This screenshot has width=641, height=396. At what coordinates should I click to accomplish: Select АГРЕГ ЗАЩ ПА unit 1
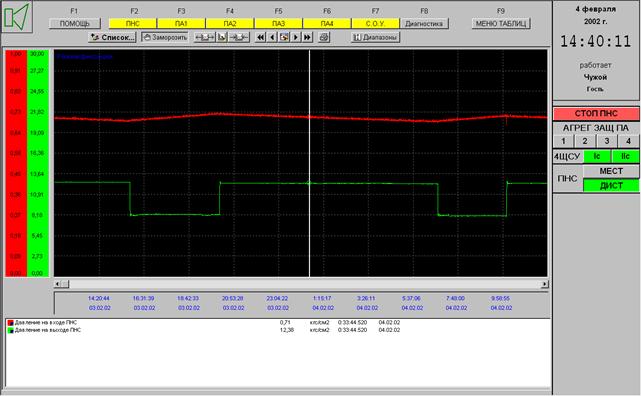point(563,141)
